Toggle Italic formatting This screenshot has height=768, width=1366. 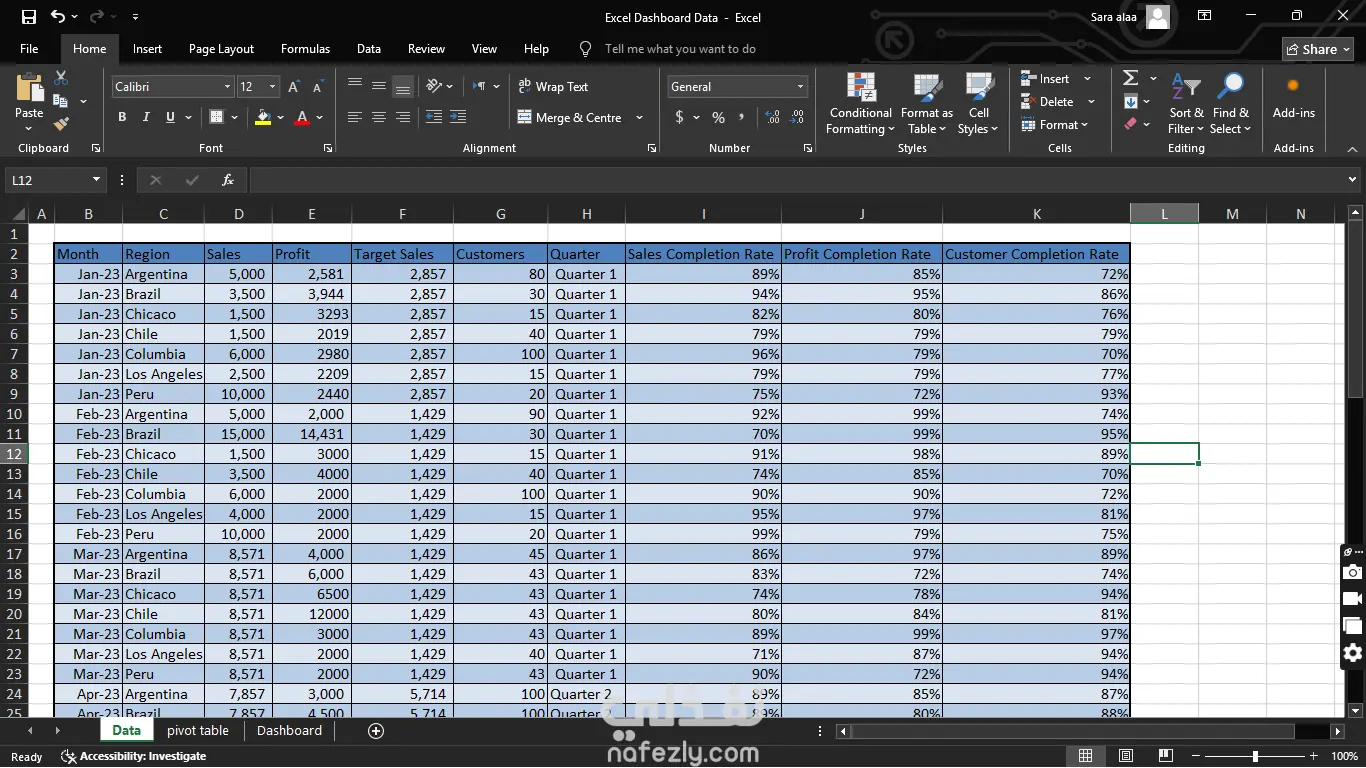pos(146,117)
